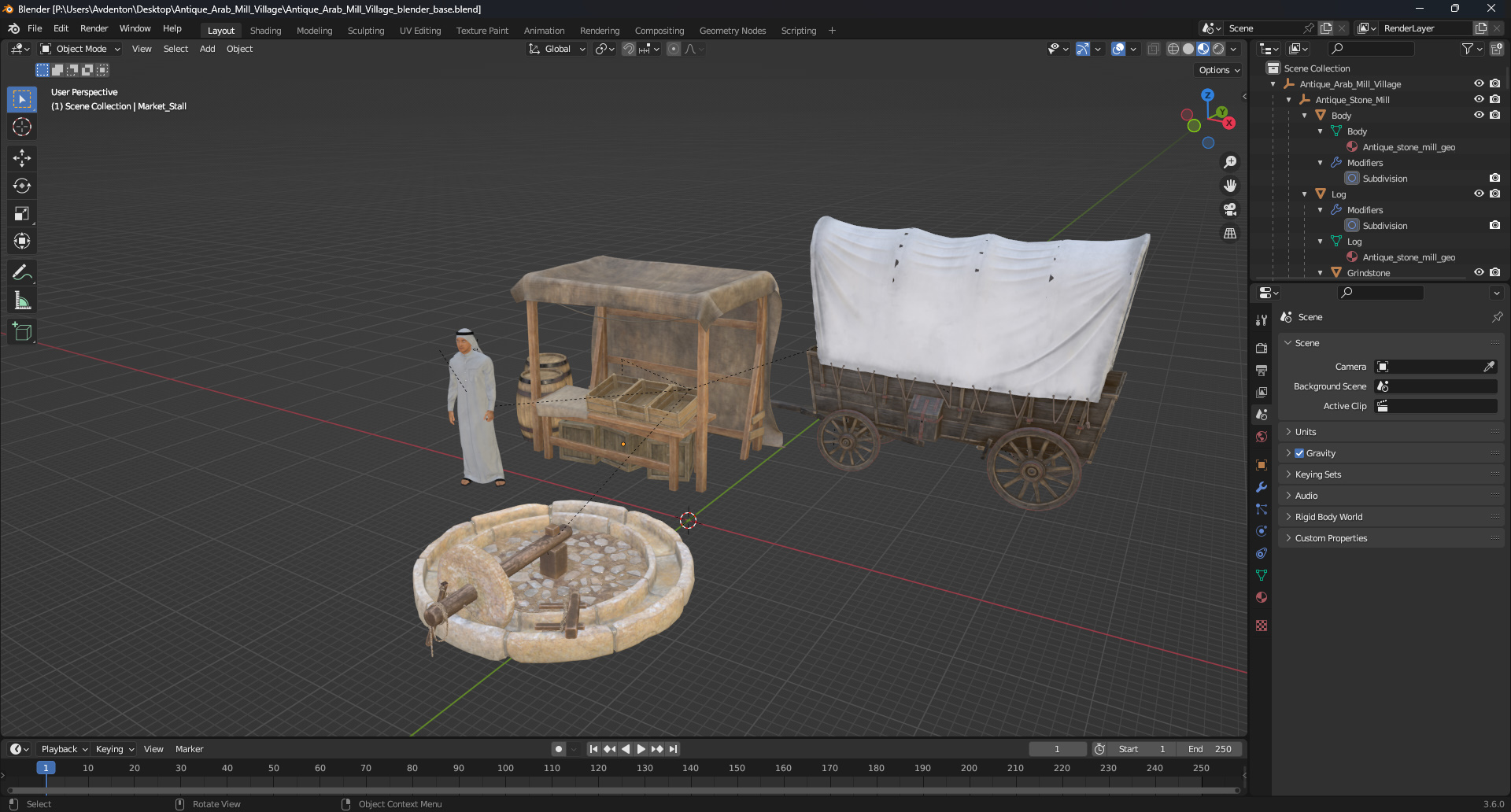1511x812 pixels.
Task: Hide Antique_Arab_Mill_Village in viewport
Action: (1479, 83)
